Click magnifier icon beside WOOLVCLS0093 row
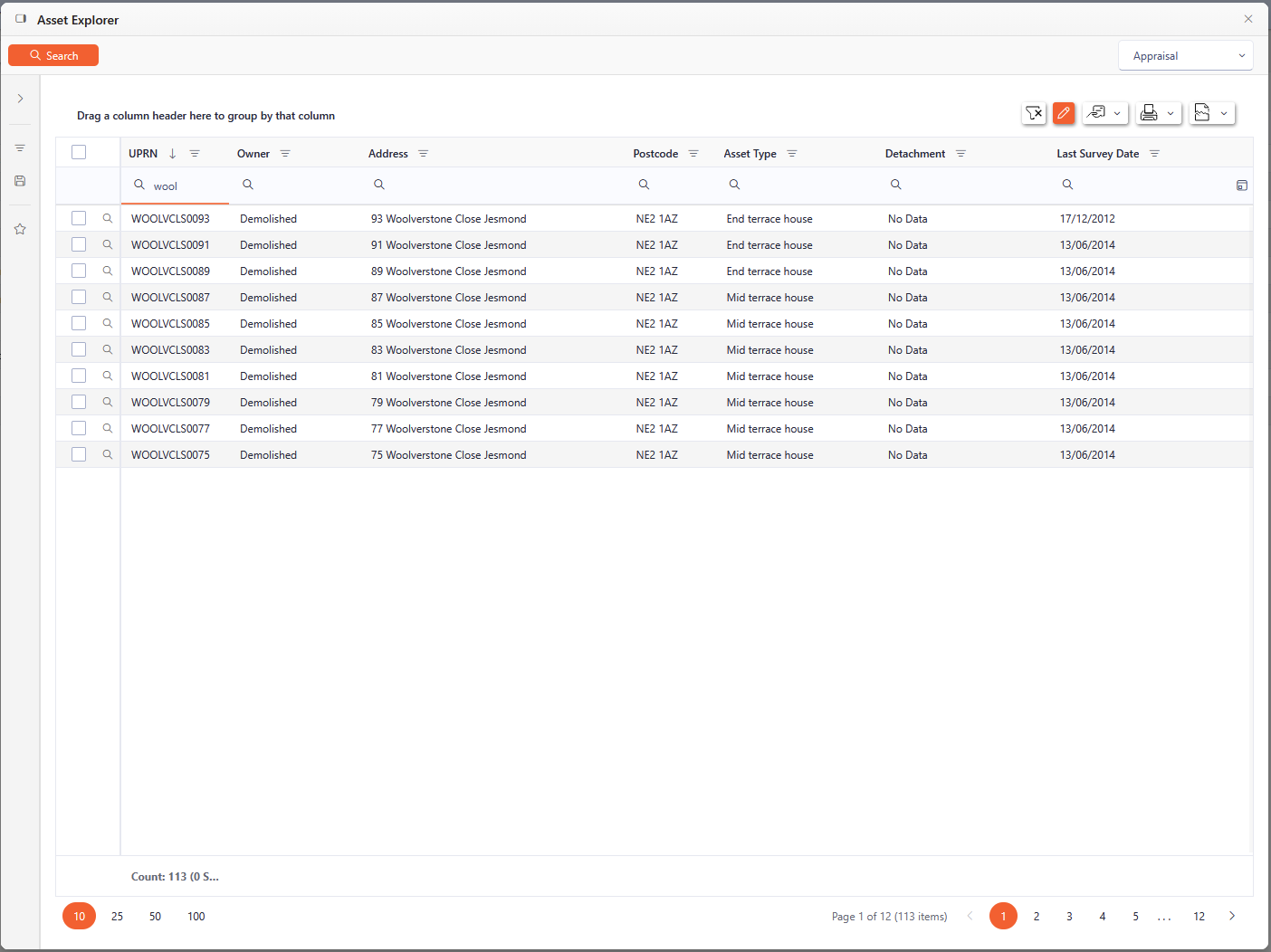 tap(108, 219)
